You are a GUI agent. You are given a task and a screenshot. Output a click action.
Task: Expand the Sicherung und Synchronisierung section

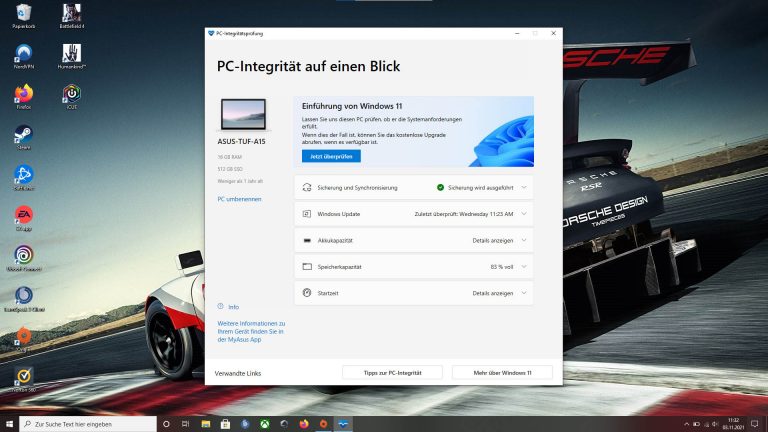click(x=524, y=187)
